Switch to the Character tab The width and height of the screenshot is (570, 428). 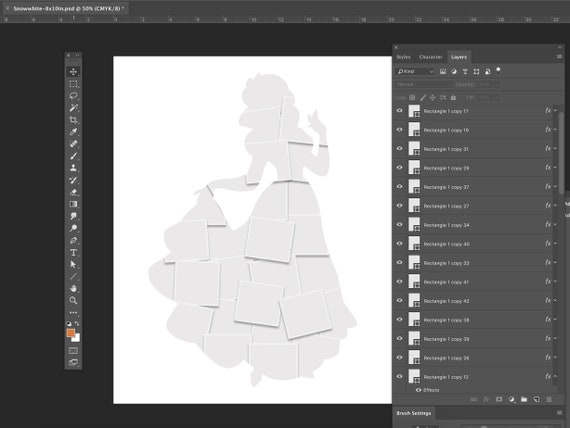pyautogui.click(x=431, y=57)
